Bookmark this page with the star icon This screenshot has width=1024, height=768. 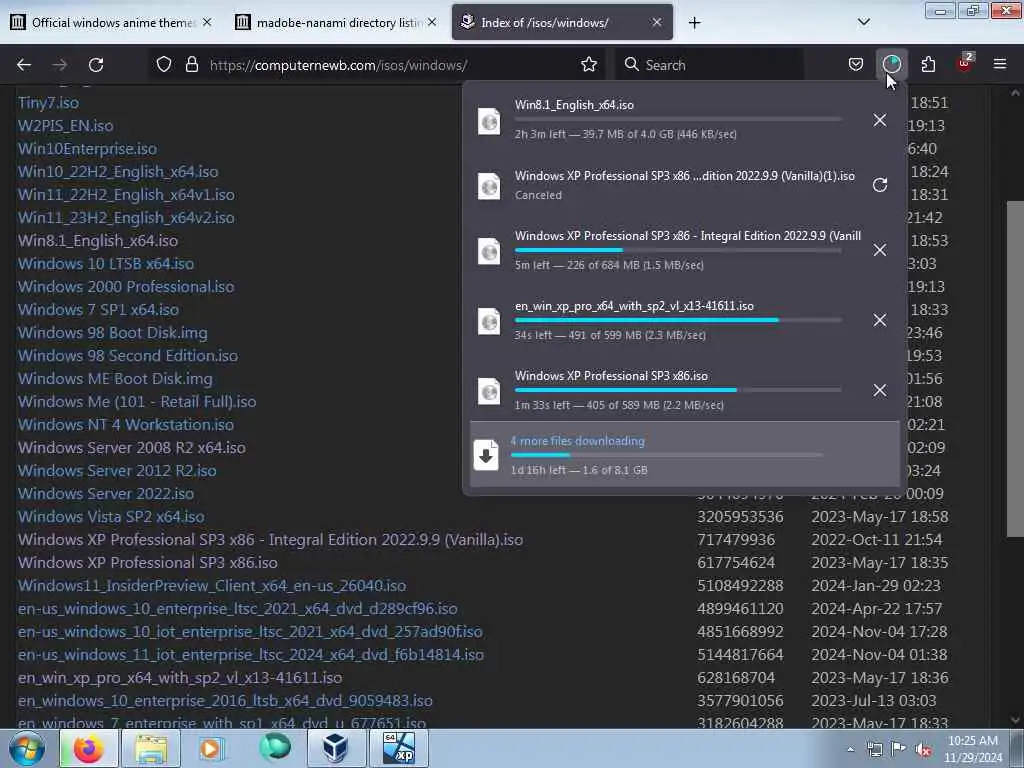point(589,65)
